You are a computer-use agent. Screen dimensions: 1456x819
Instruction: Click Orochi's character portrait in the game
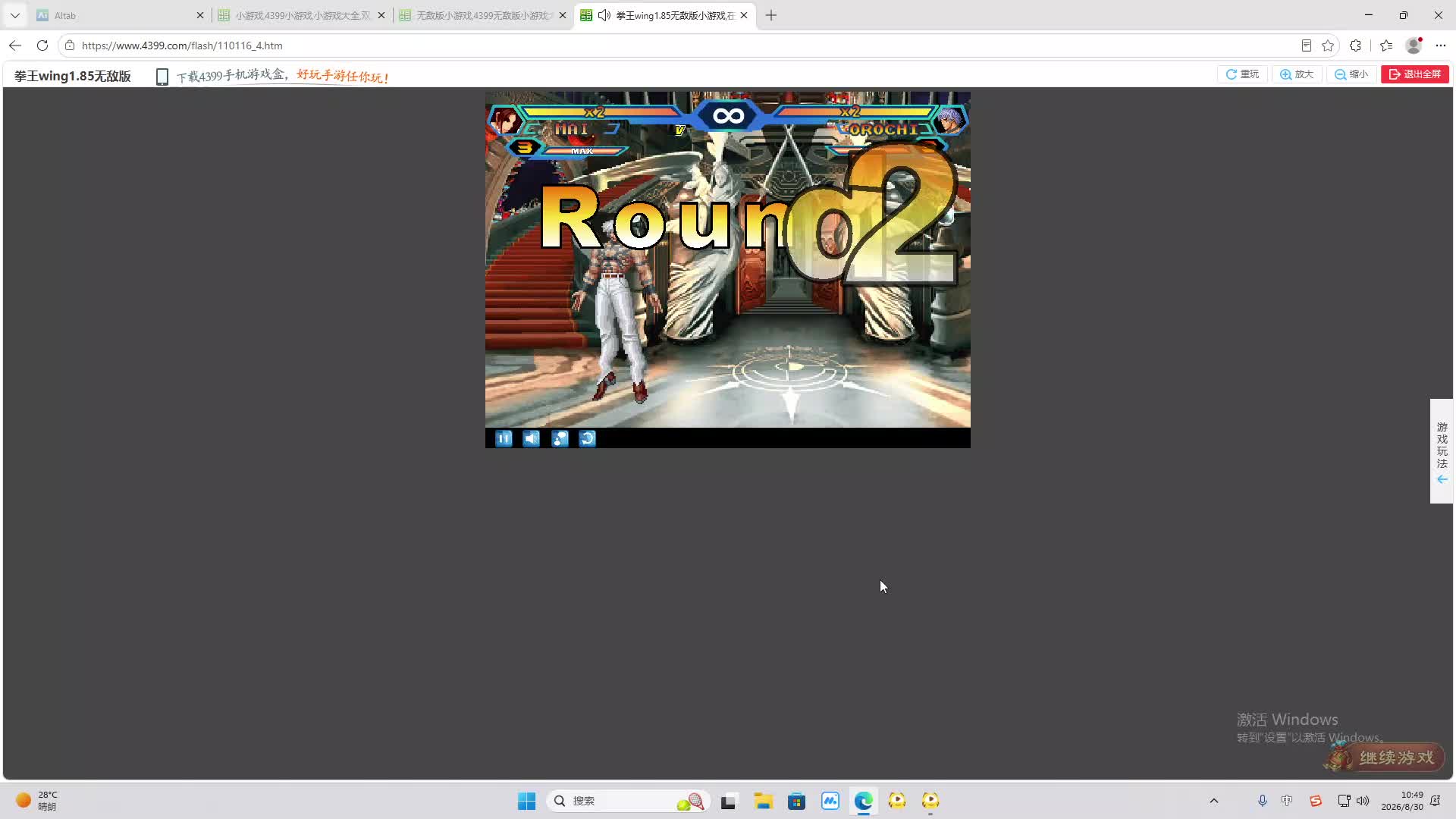click(949, 121)
